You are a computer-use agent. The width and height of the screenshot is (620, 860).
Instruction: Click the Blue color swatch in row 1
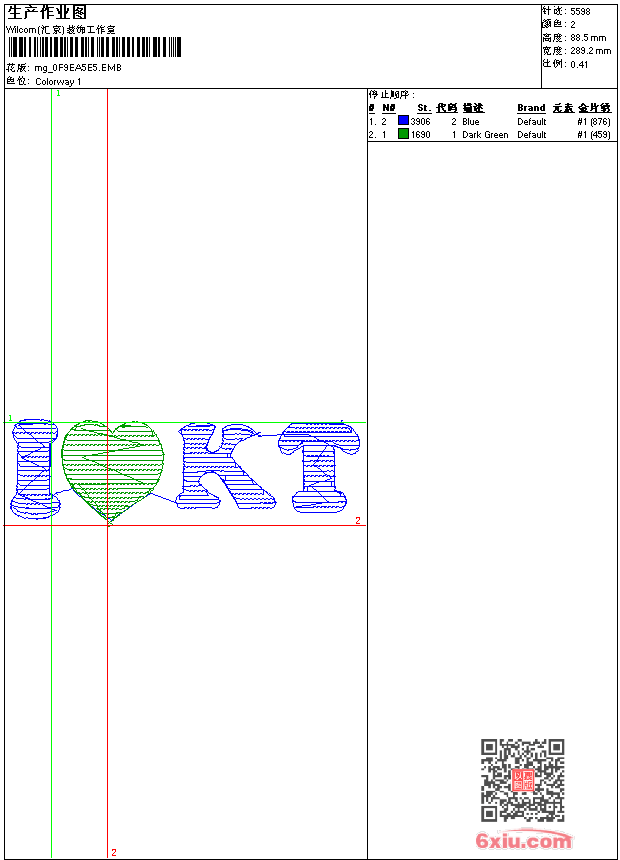[x=403, y=121]
